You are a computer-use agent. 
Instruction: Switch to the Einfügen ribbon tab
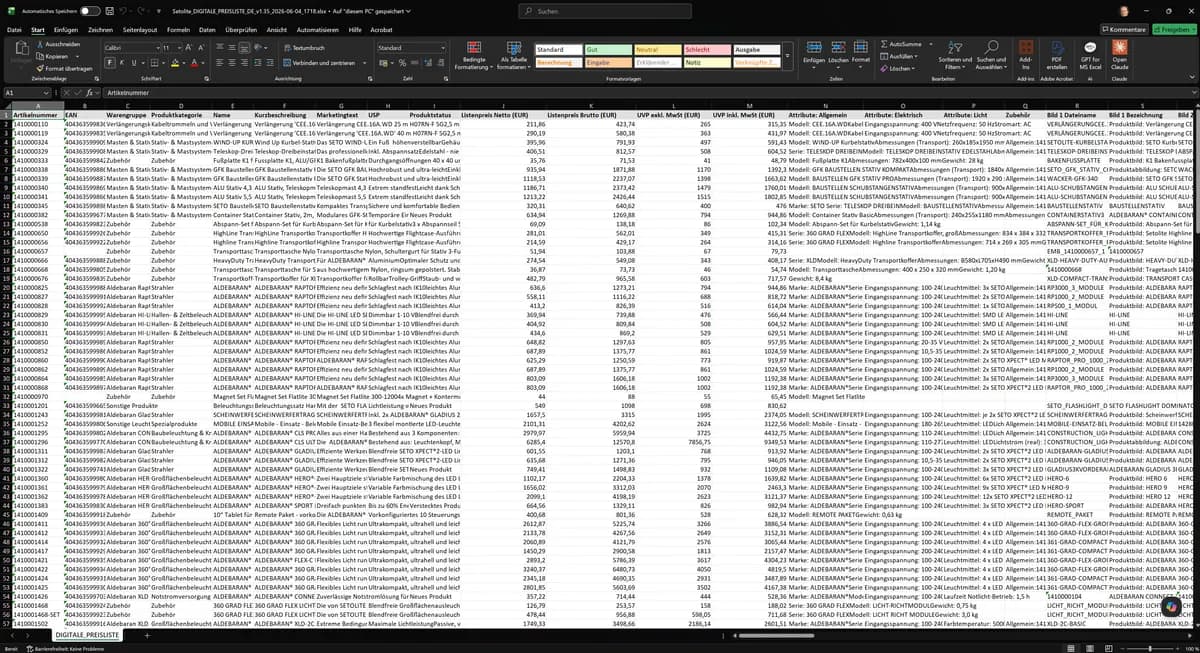(x=66, y=30)
